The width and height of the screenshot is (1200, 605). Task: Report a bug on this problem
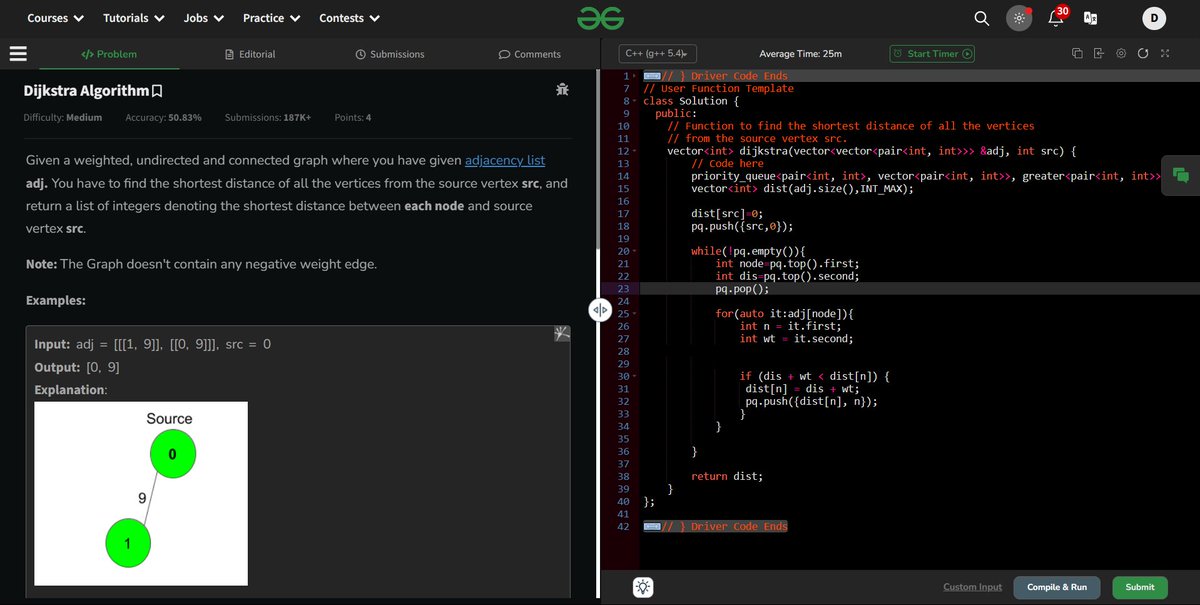pyautogui.click(x=562, y=89)
